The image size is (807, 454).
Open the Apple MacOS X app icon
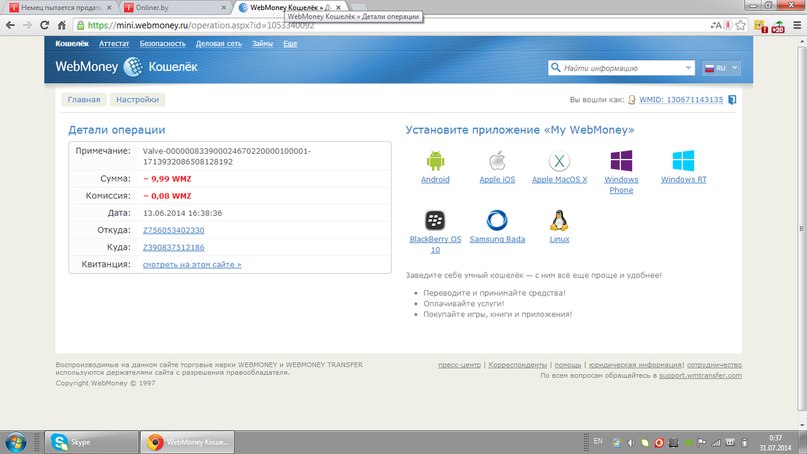pyautogui.click(x=559, y=161)
